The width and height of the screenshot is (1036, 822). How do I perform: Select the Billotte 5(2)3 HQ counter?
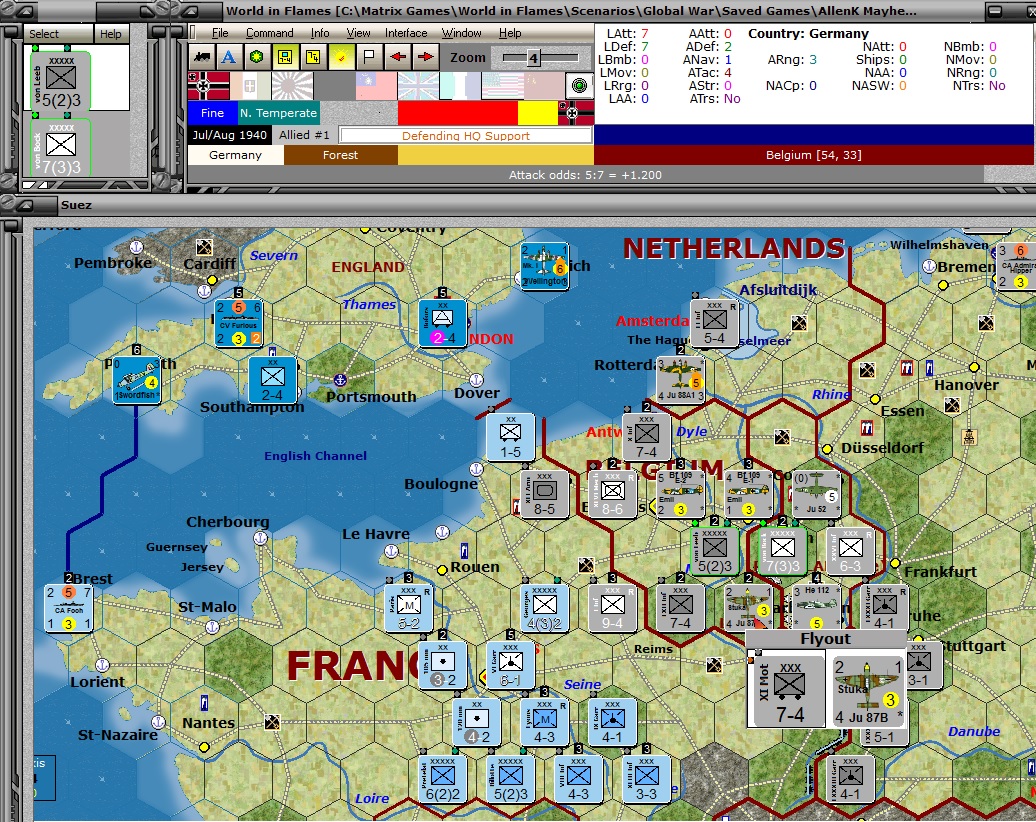point(510,779)
